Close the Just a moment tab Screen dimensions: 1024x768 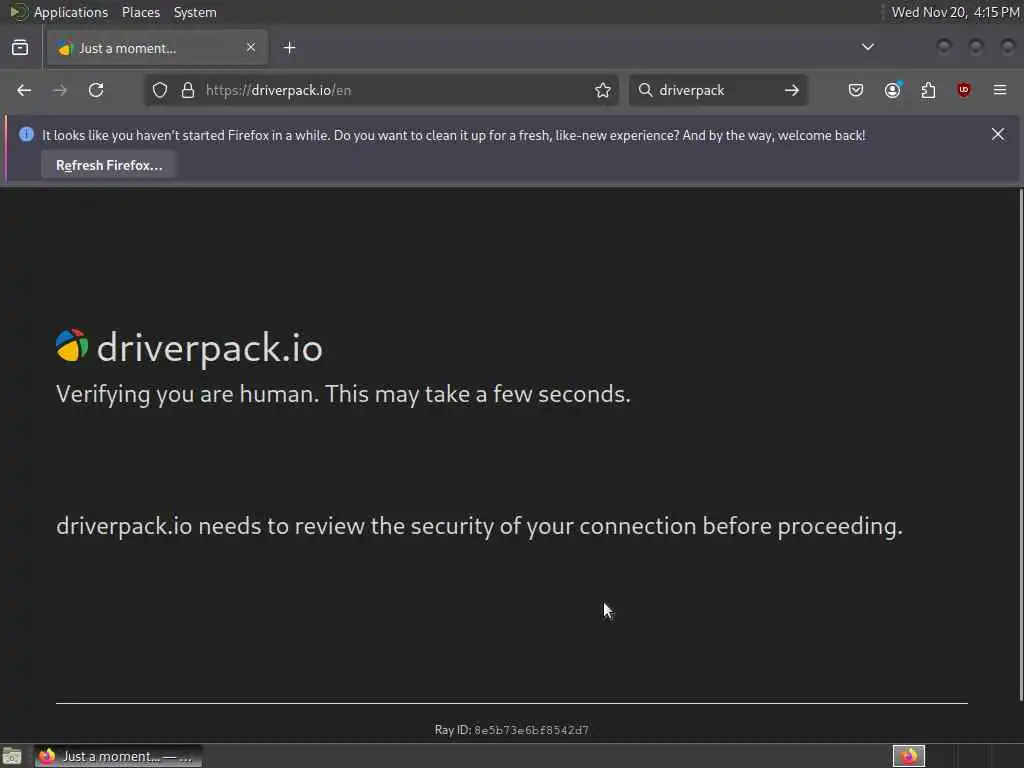(x=251, y=47)
